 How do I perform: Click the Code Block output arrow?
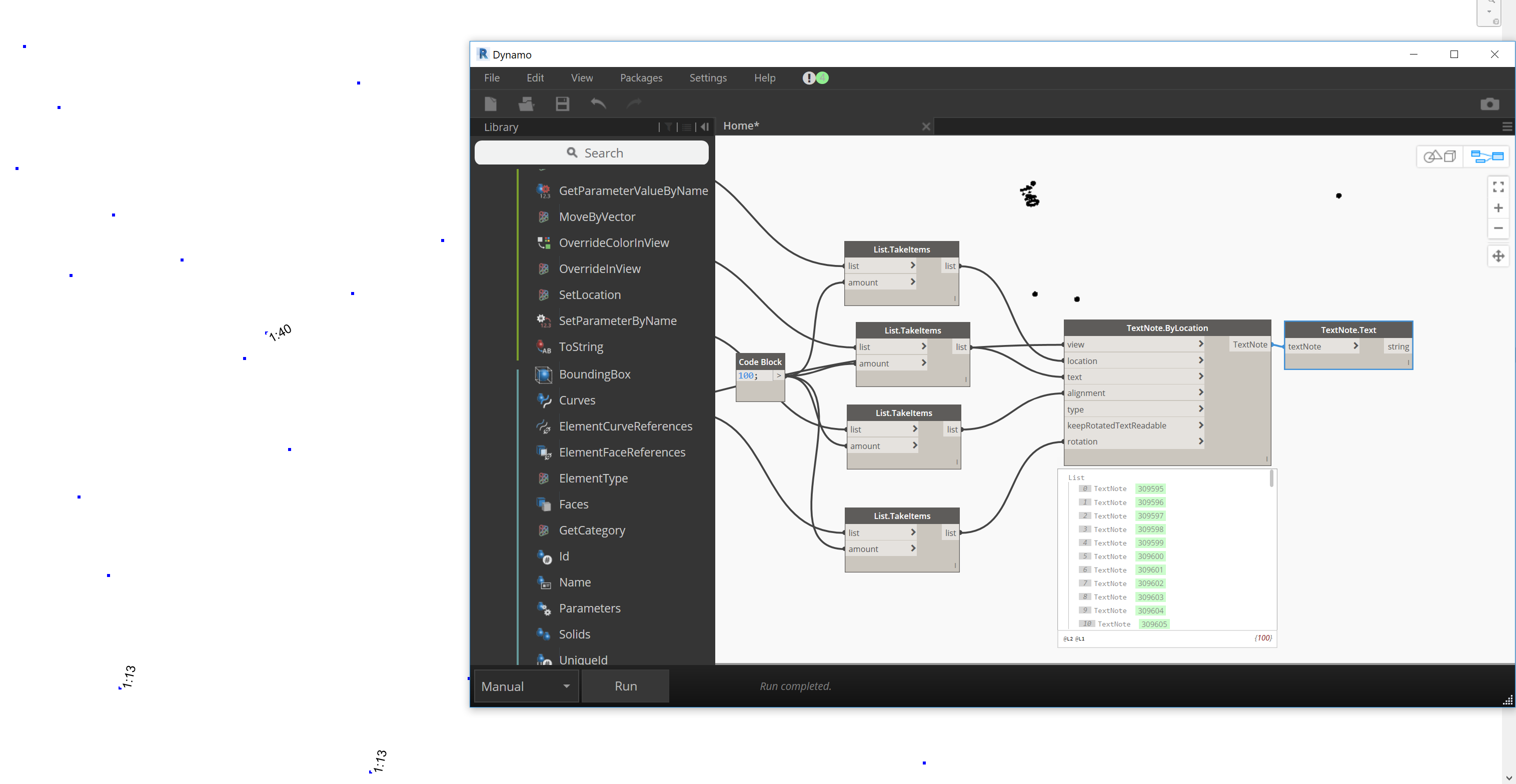point(779,376)
